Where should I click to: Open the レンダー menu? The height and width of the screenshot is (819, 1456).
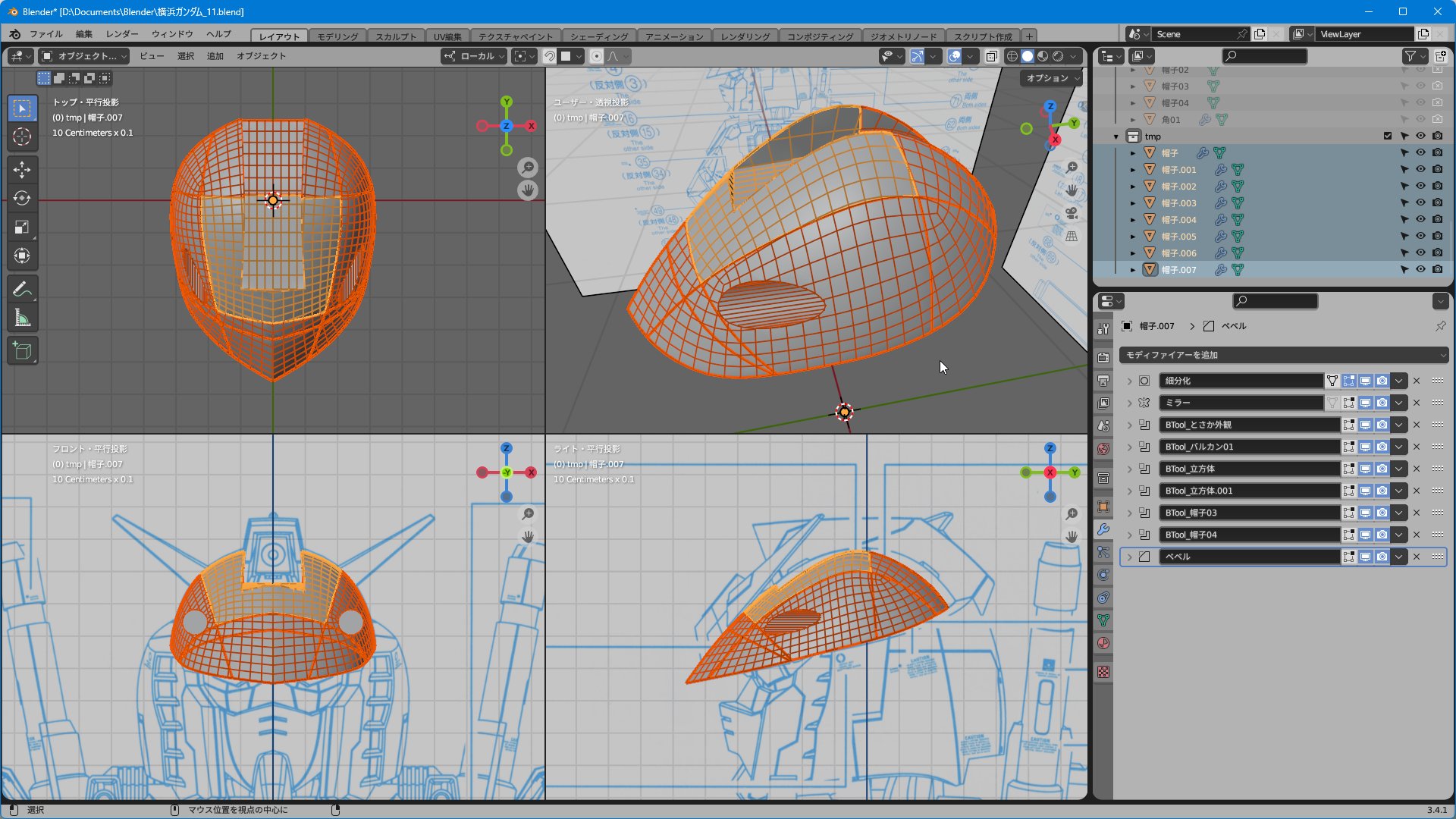tap(122, 34)
